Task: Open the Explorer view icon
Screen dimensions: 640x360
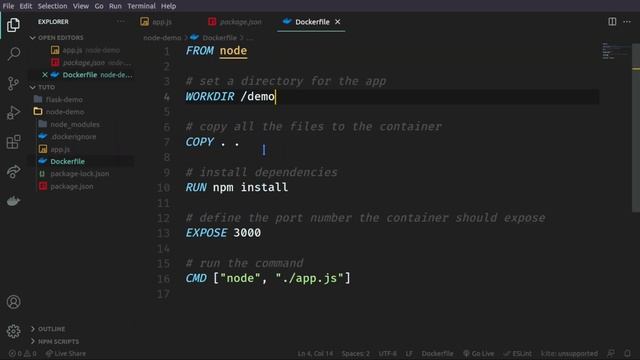Action: coord(13,25)
